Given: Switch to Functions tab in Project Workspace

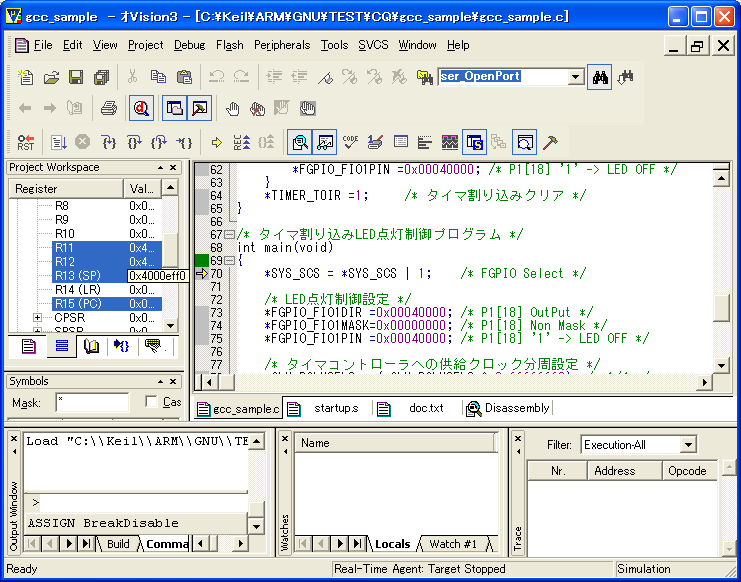Looking at the screenshot, I should (121, 347).
